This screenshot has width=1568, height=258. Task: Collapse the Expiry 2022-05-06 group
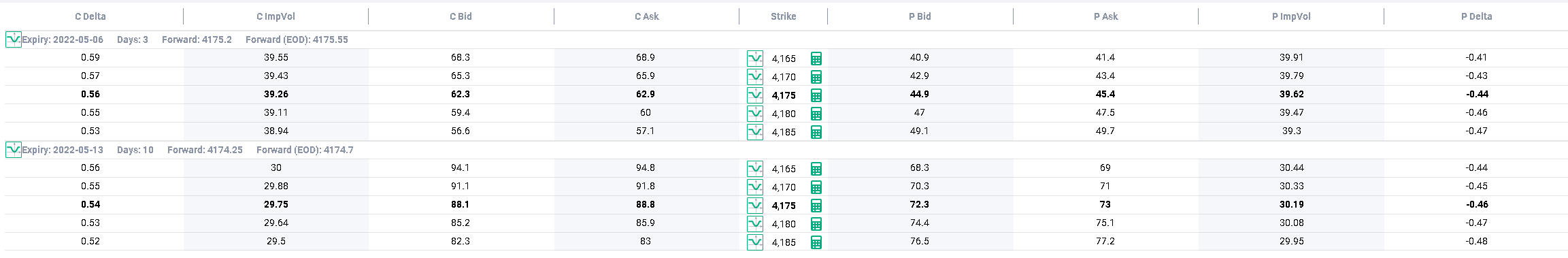13,39
